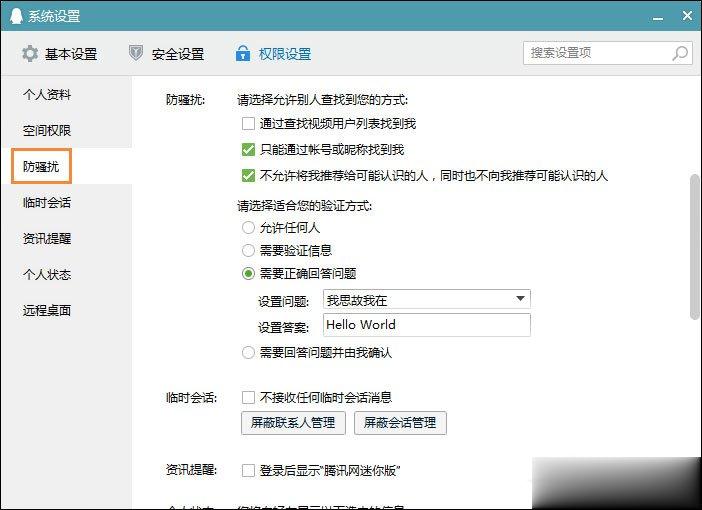Uncheck 不允许将我推荐给可能认识的人 checkbox
The image size is (702, 510).
(248, 175)
